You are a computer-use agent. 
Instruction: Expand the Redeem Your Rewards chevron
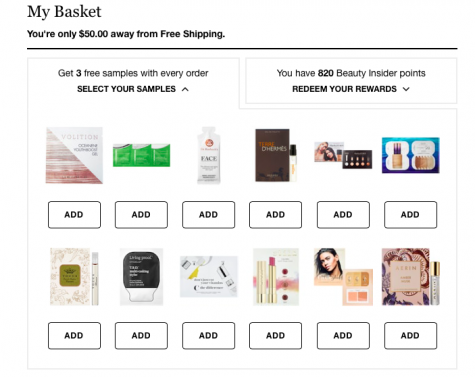(406, 89)
